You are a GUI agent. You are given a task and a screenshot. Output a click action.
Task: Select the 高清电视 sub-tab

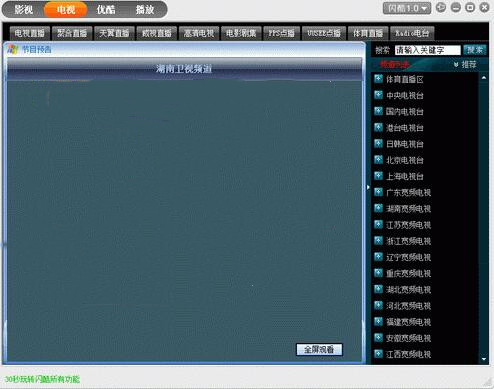coord(199,33)
